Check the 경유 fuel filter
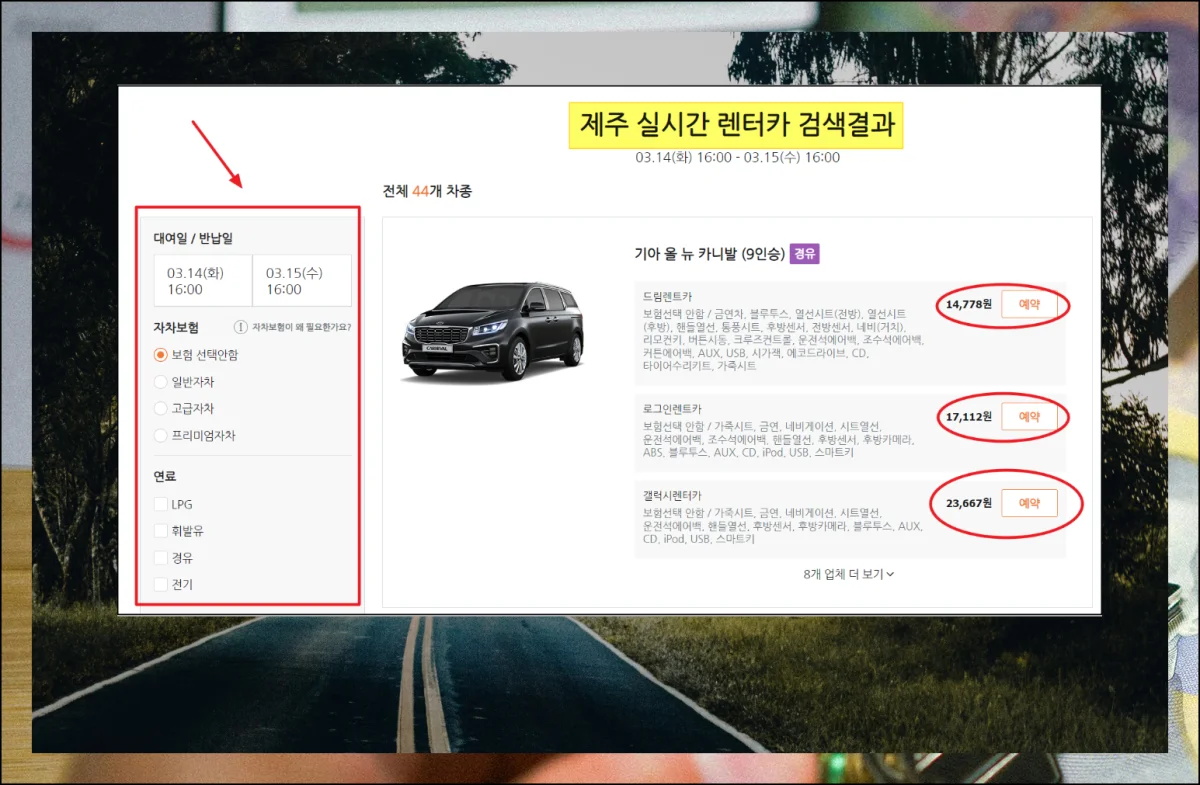 [160, 557]
